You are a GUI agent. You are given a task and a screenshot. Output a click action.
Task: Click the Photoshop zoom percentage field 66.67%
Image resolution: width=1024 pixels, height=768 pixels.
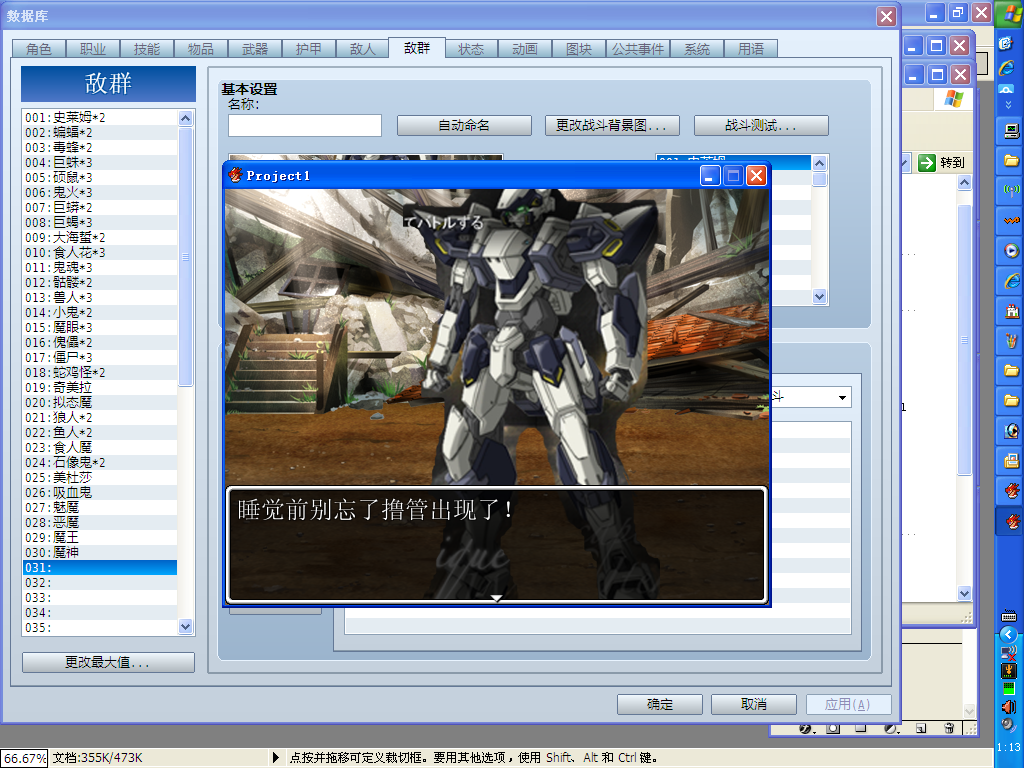[24, 758]
